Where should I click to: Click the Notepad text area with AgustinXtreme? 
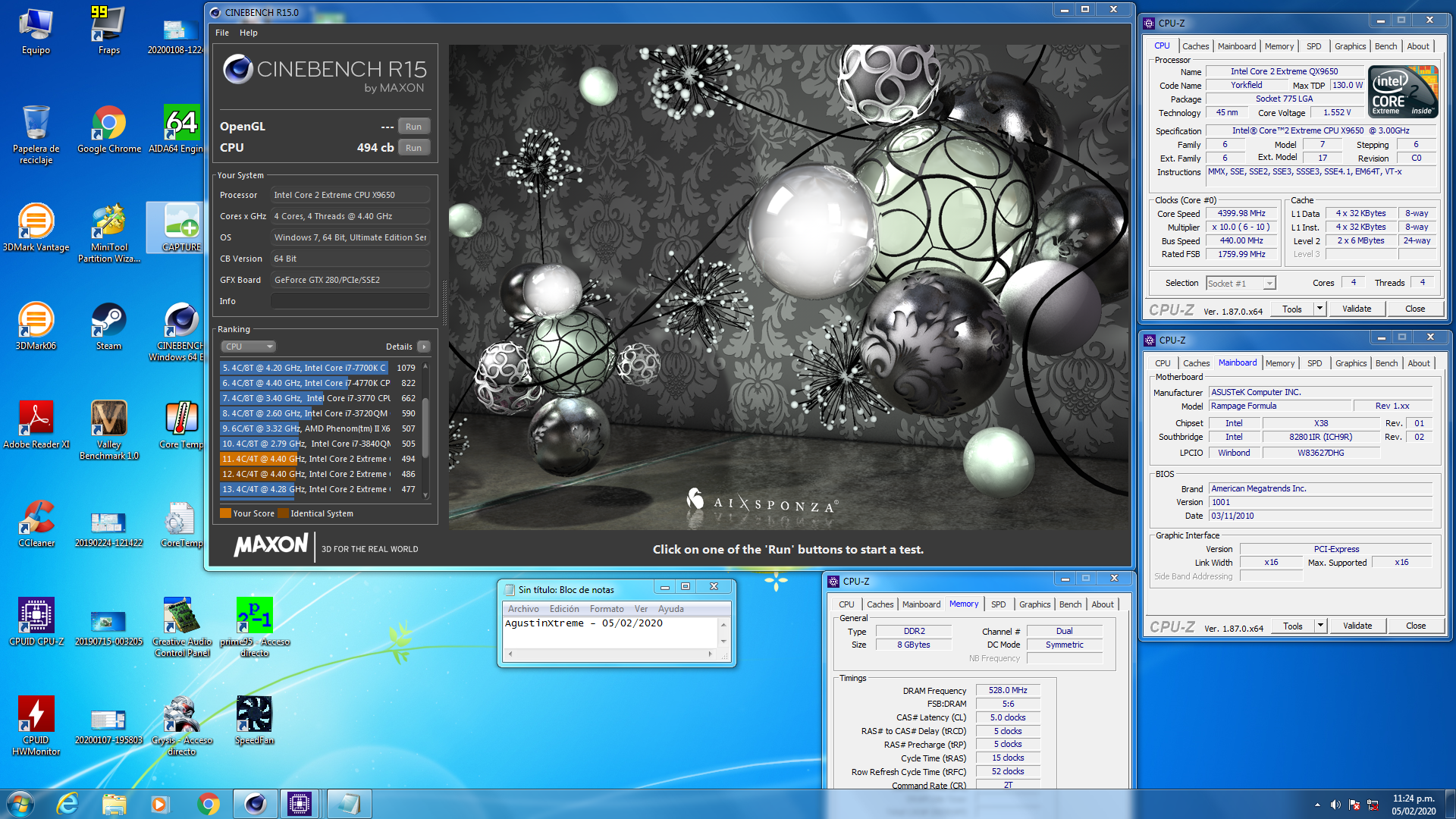click(611, 632)
